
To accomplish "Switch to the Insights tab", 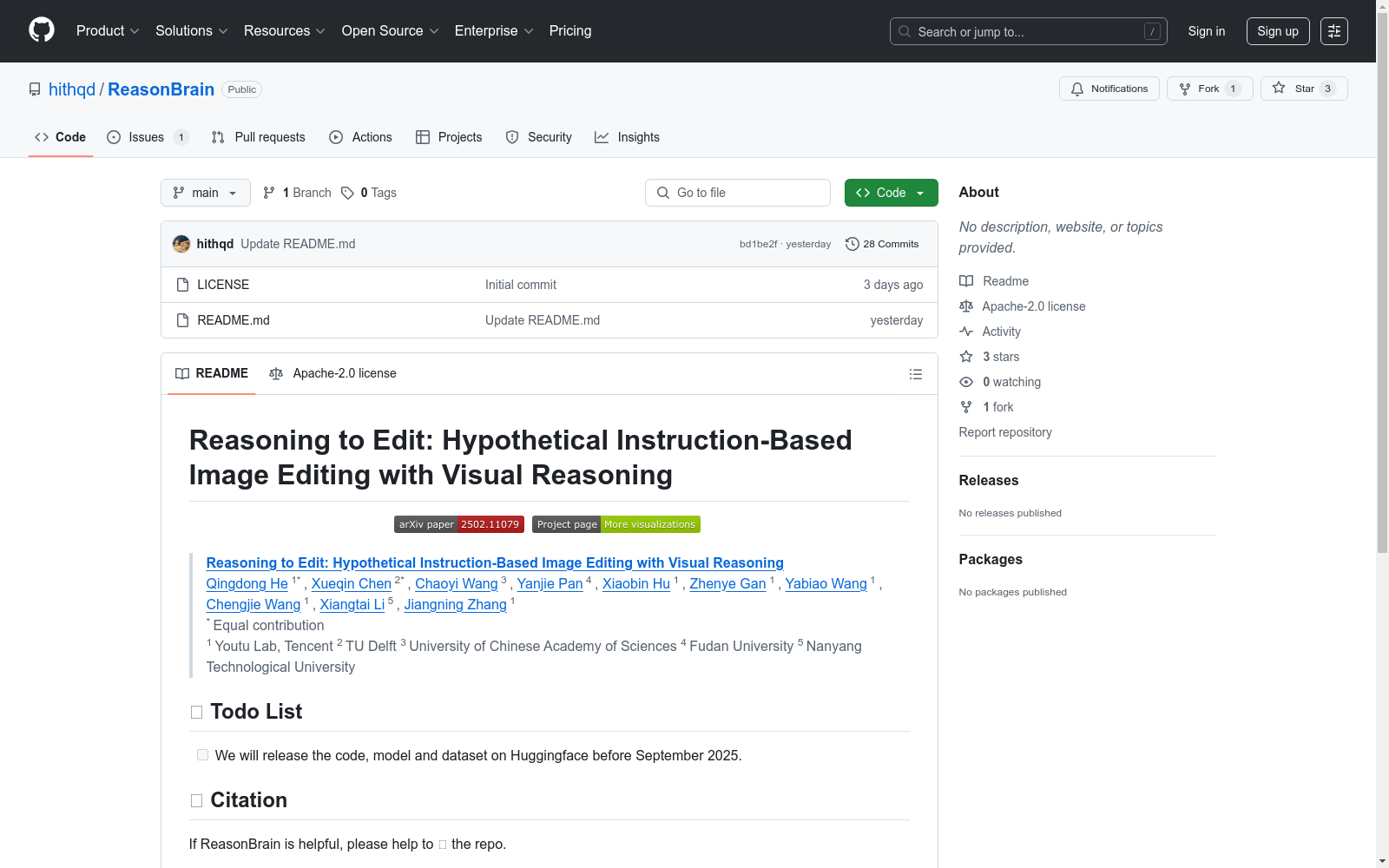I will pyautogui.click(x=627, y=137).
